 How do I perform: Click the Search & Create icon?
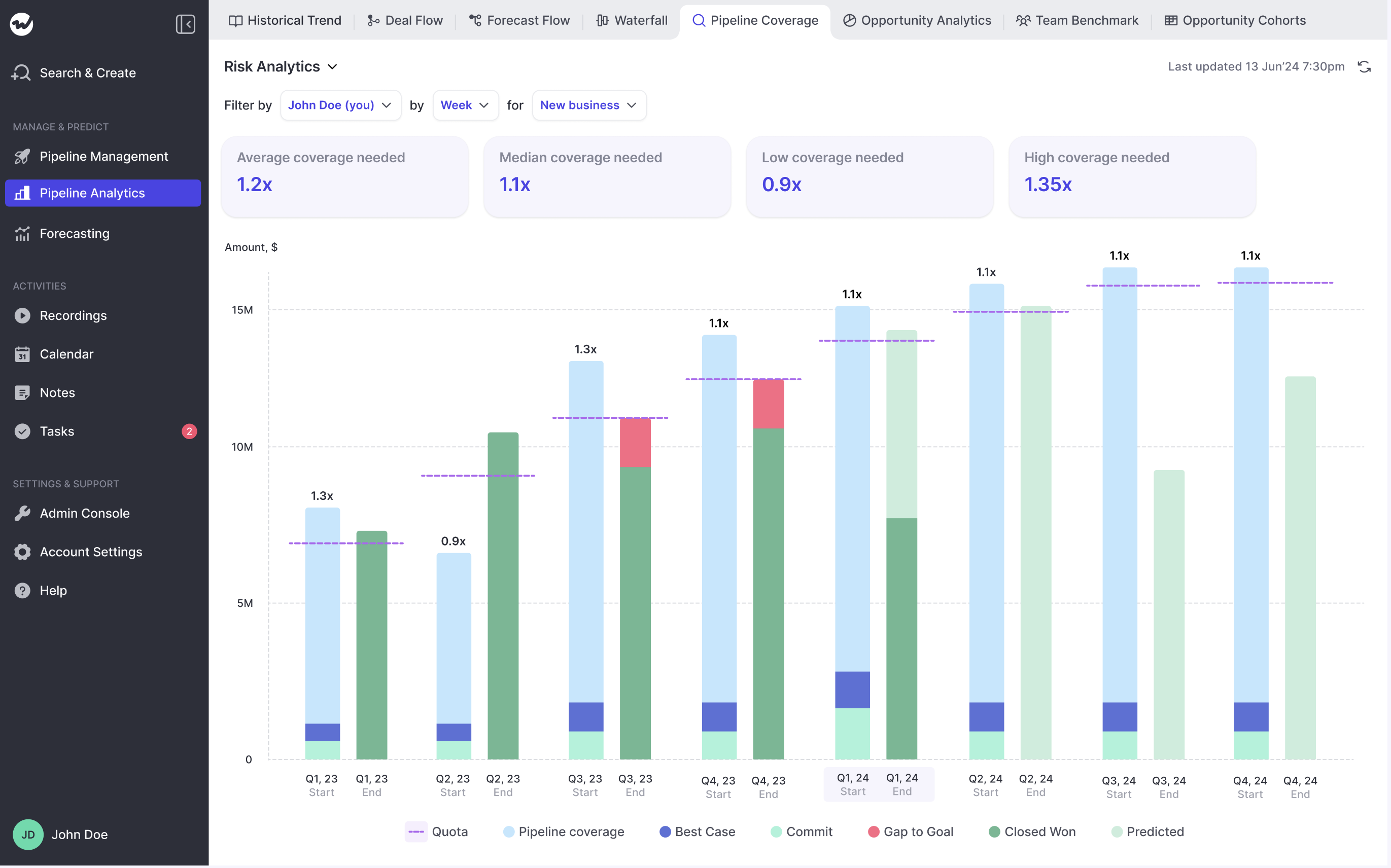click(x=21, y=73)
